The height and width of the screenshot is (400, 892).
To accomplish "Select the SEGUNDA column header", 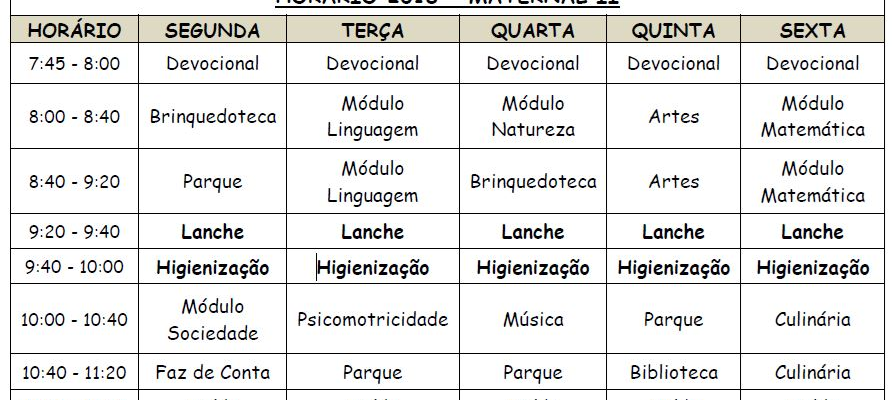I will (x=212, y=29).
